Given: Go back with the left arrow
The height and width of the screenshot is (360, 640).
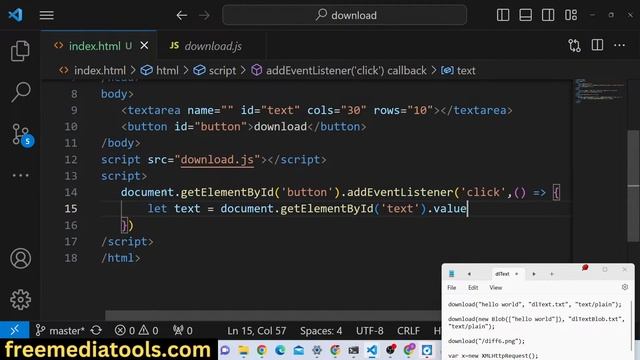Looking at the screenshot, I should click(182, 16).
